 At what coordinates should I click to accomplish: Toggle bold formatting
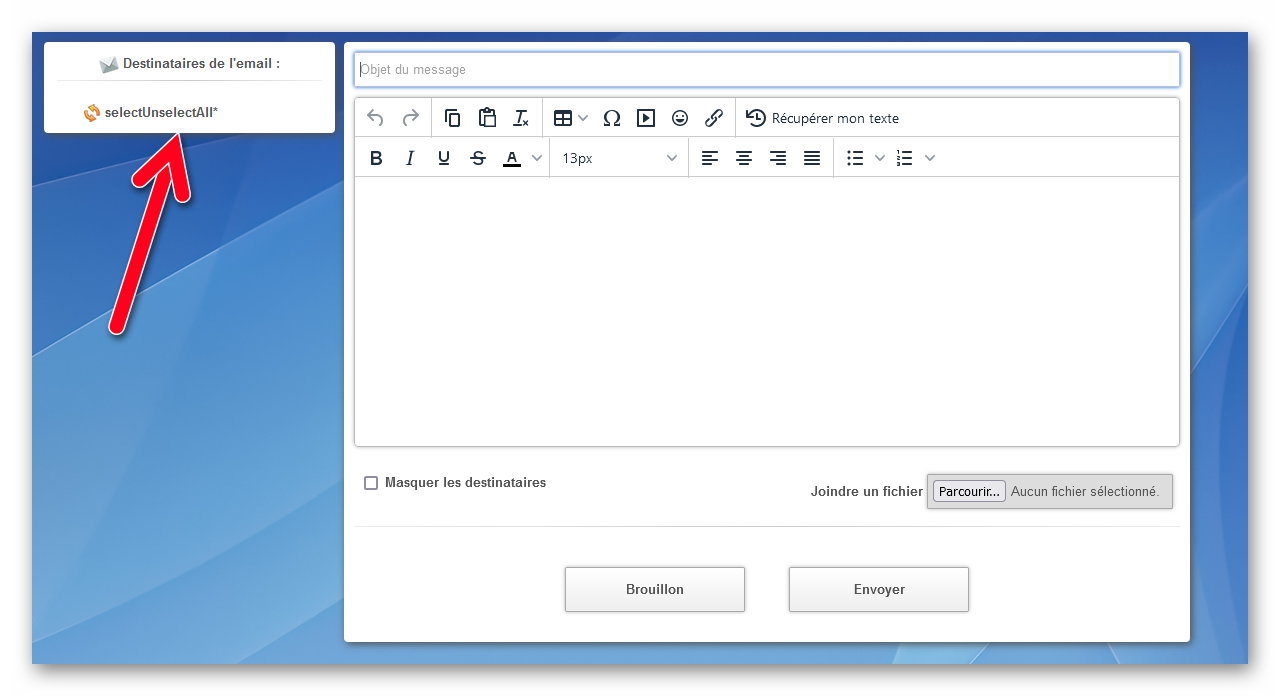coord(376,158)
